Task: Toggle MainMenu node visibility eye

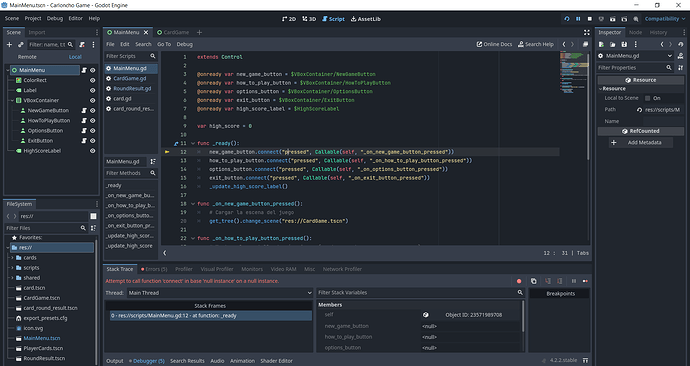Action: [92, 70]
